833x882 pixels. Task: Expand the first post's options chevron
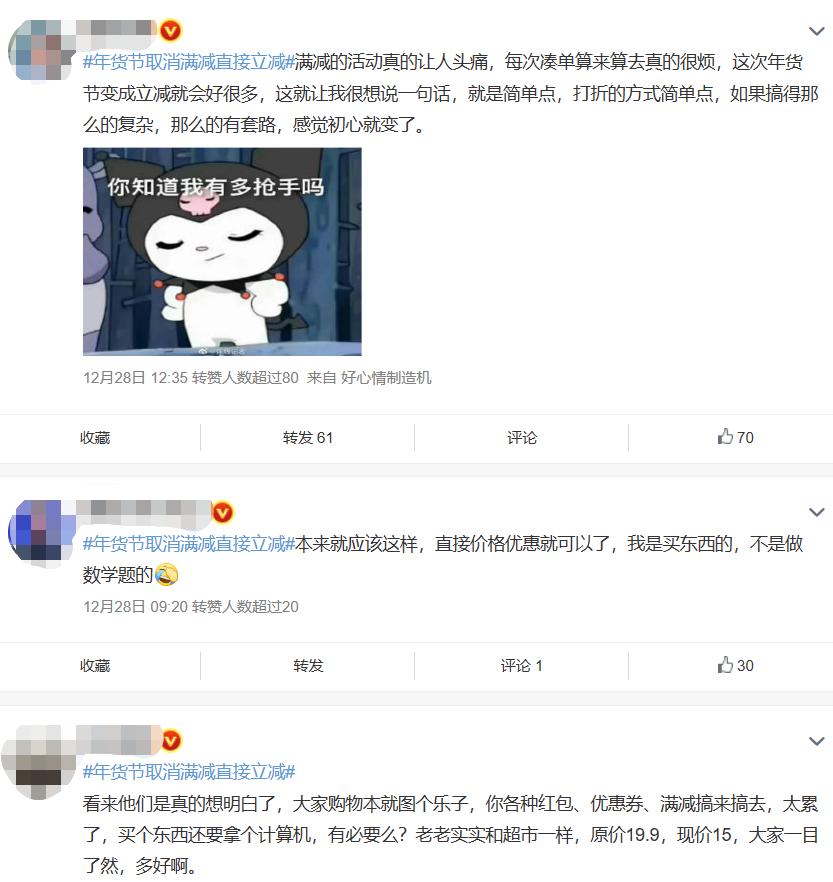[816, 32]
